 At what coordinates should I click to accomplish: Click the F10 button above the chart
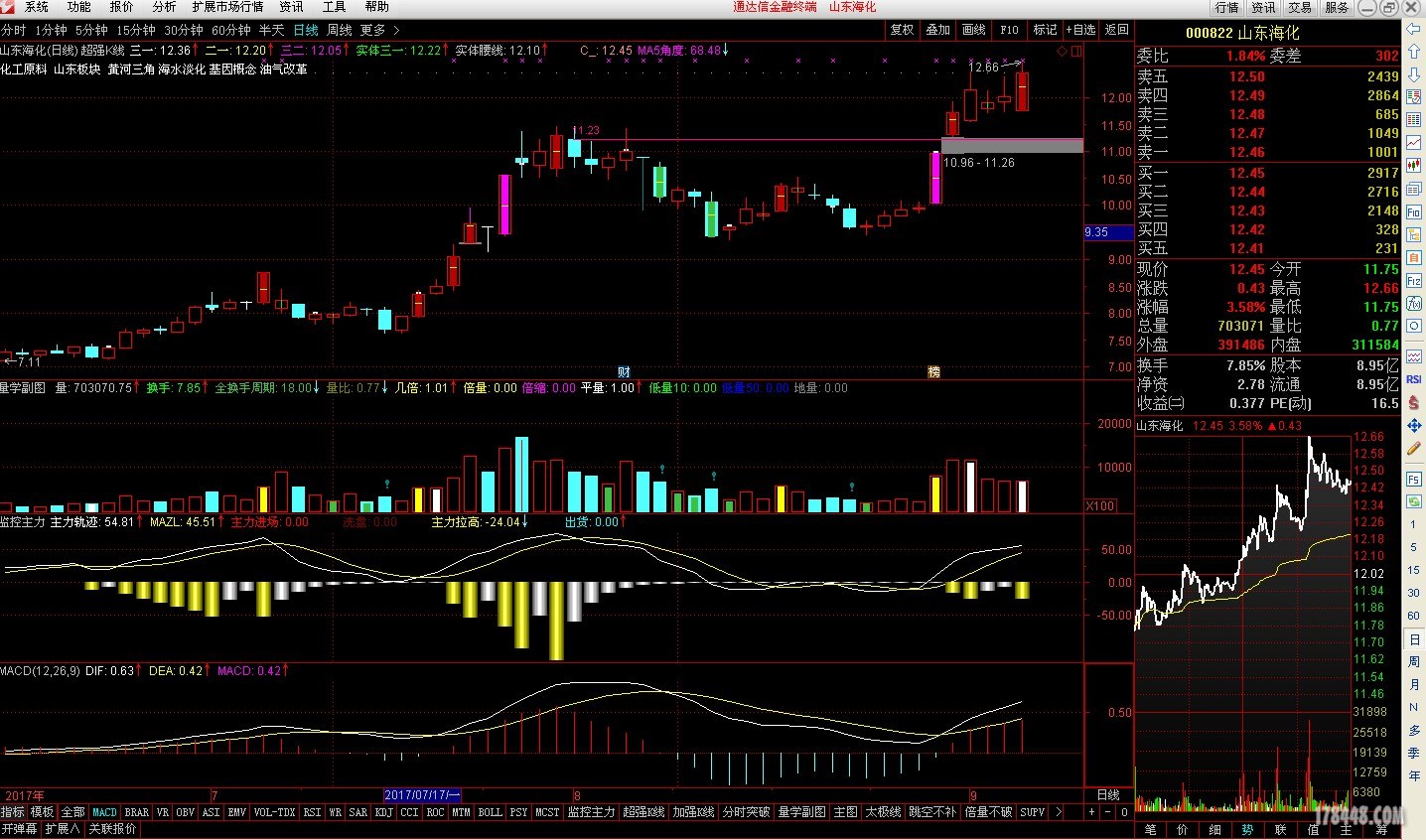tap(1009, 30)
